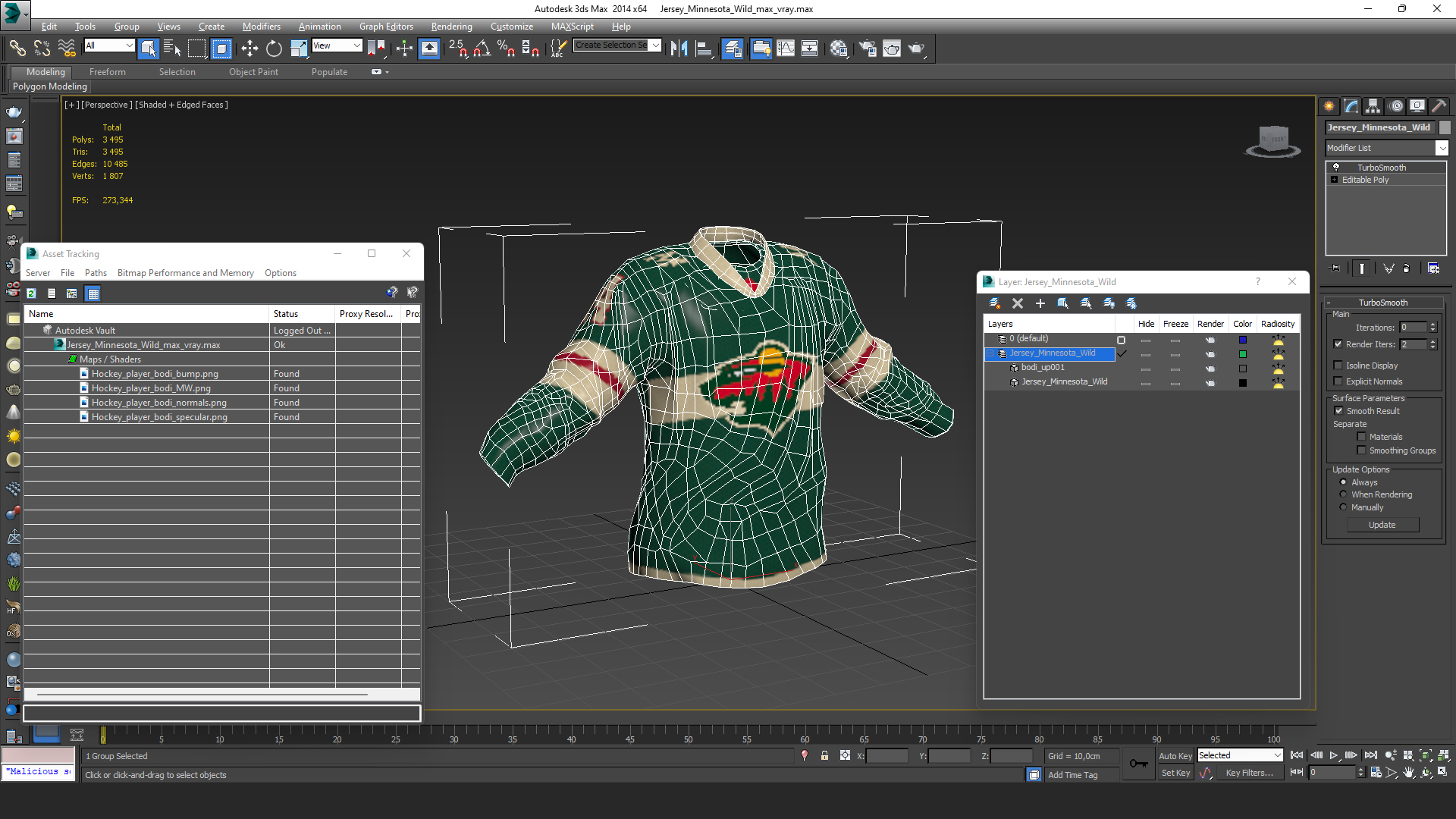Screen dimensions: 1456x819
Task: Click the Iterations value field
Action: [1414, 328]
